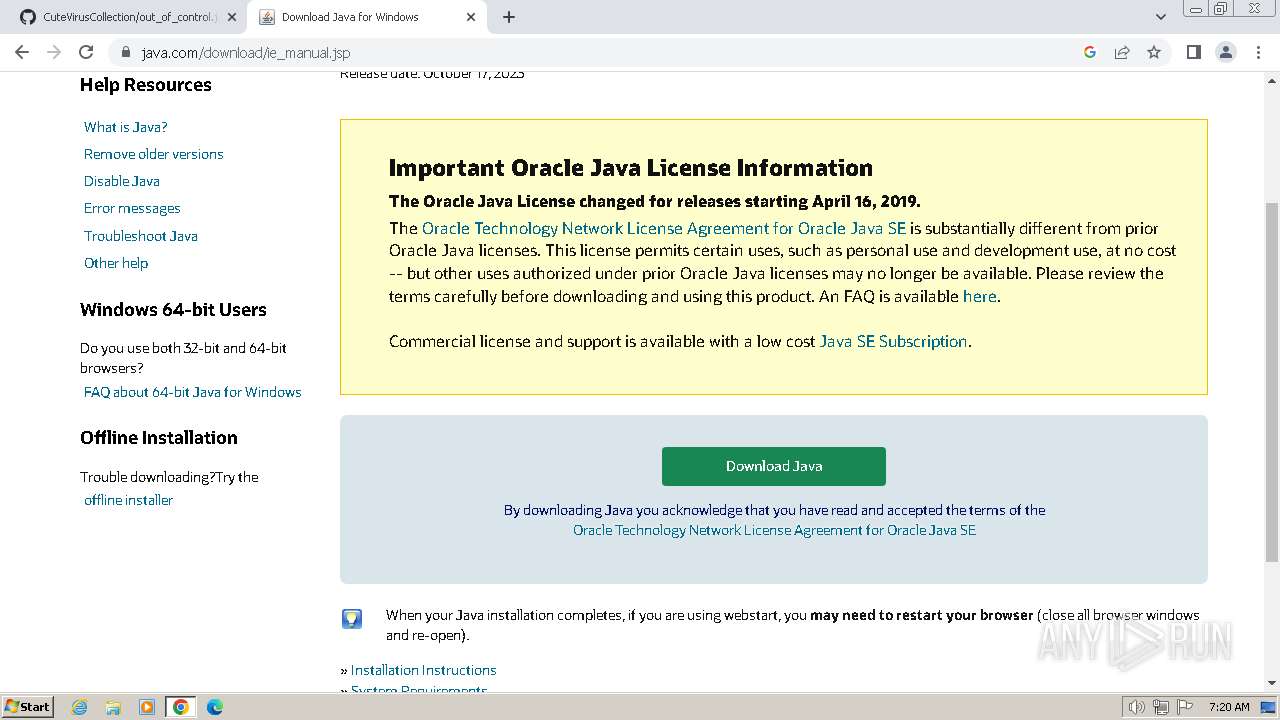Open Google icon in address bar
The image size is (1280, 720).
pyautogui.click(x=1090, y=52)
